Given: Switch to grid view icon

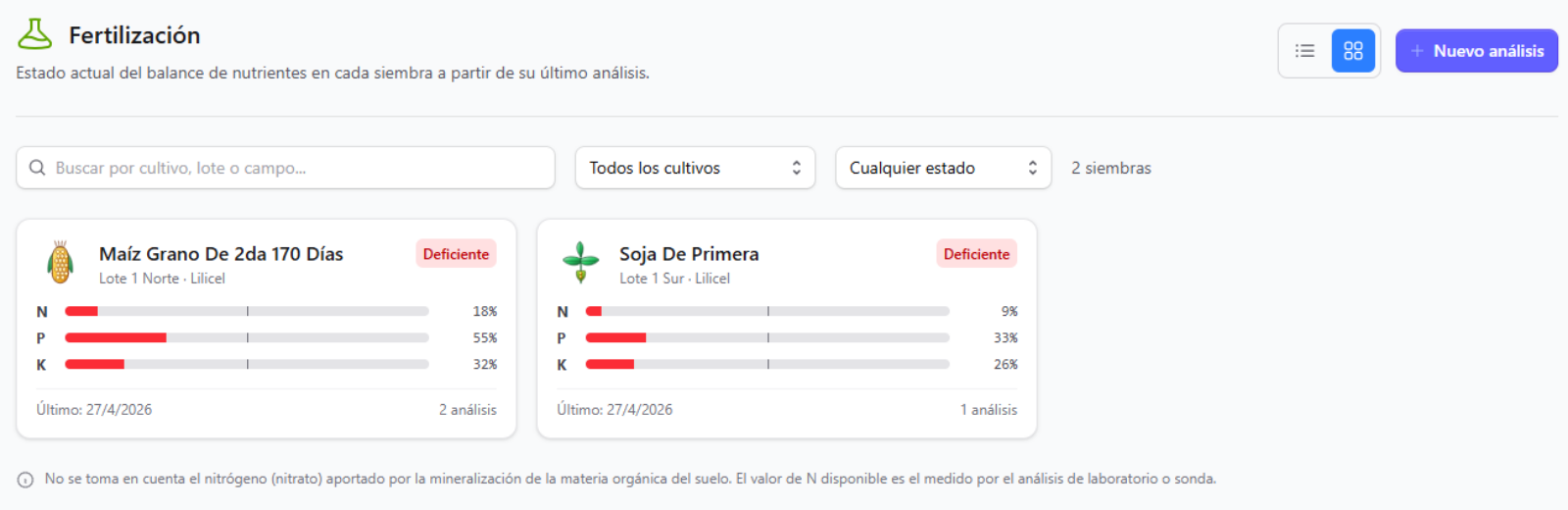Looking at the screenshot, I should pos(1353,51).
